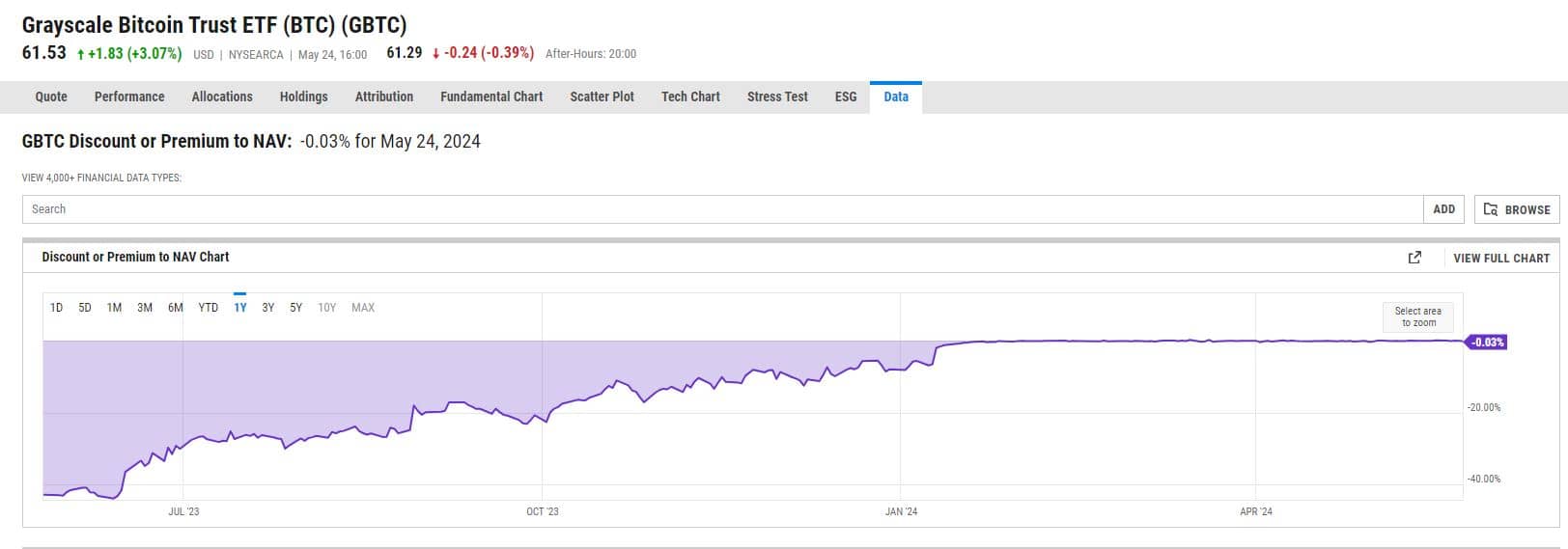Set chart range to 1D

pos(56,308)
